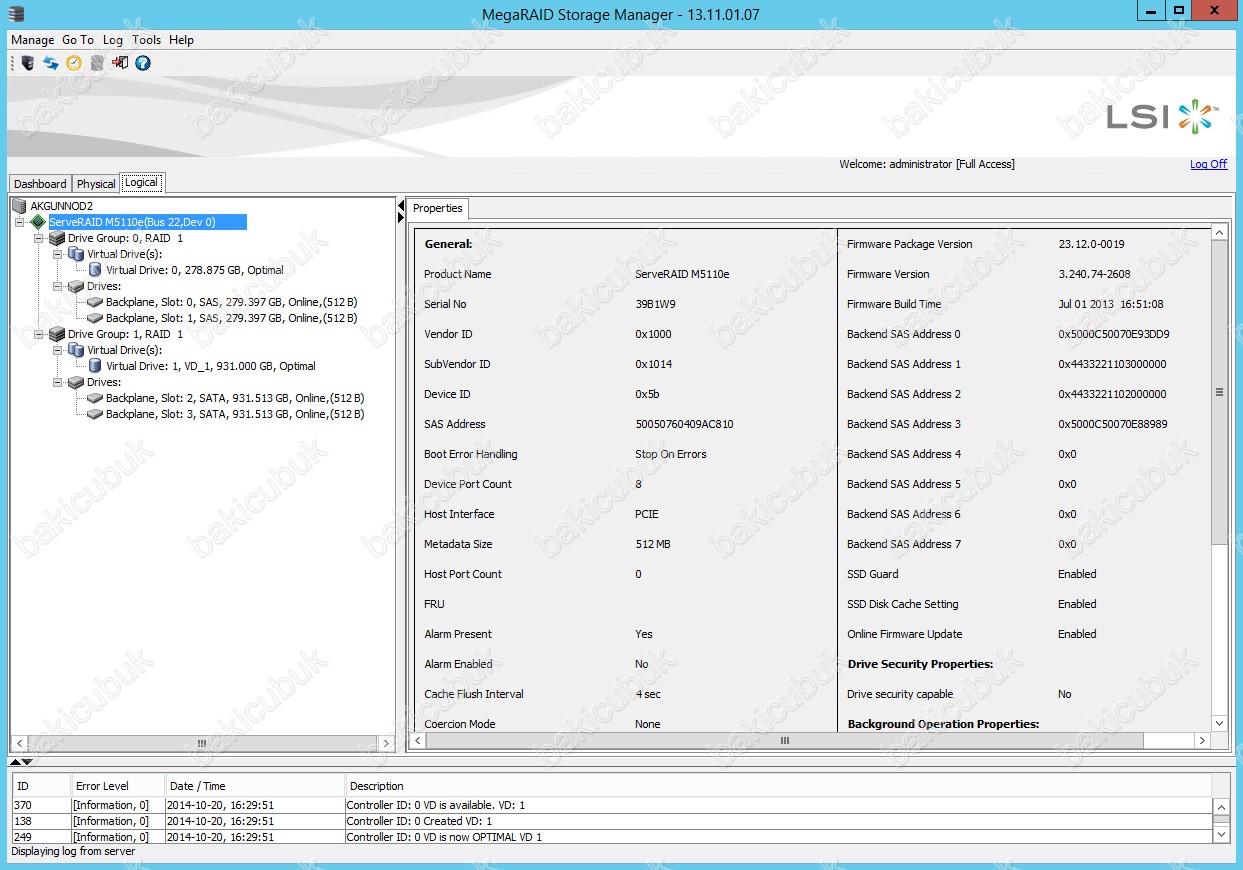Viewport: 1243px width, 870px height.
Task: Click the 'Stop On Errors' boot error value
Action: pos(670,454)
